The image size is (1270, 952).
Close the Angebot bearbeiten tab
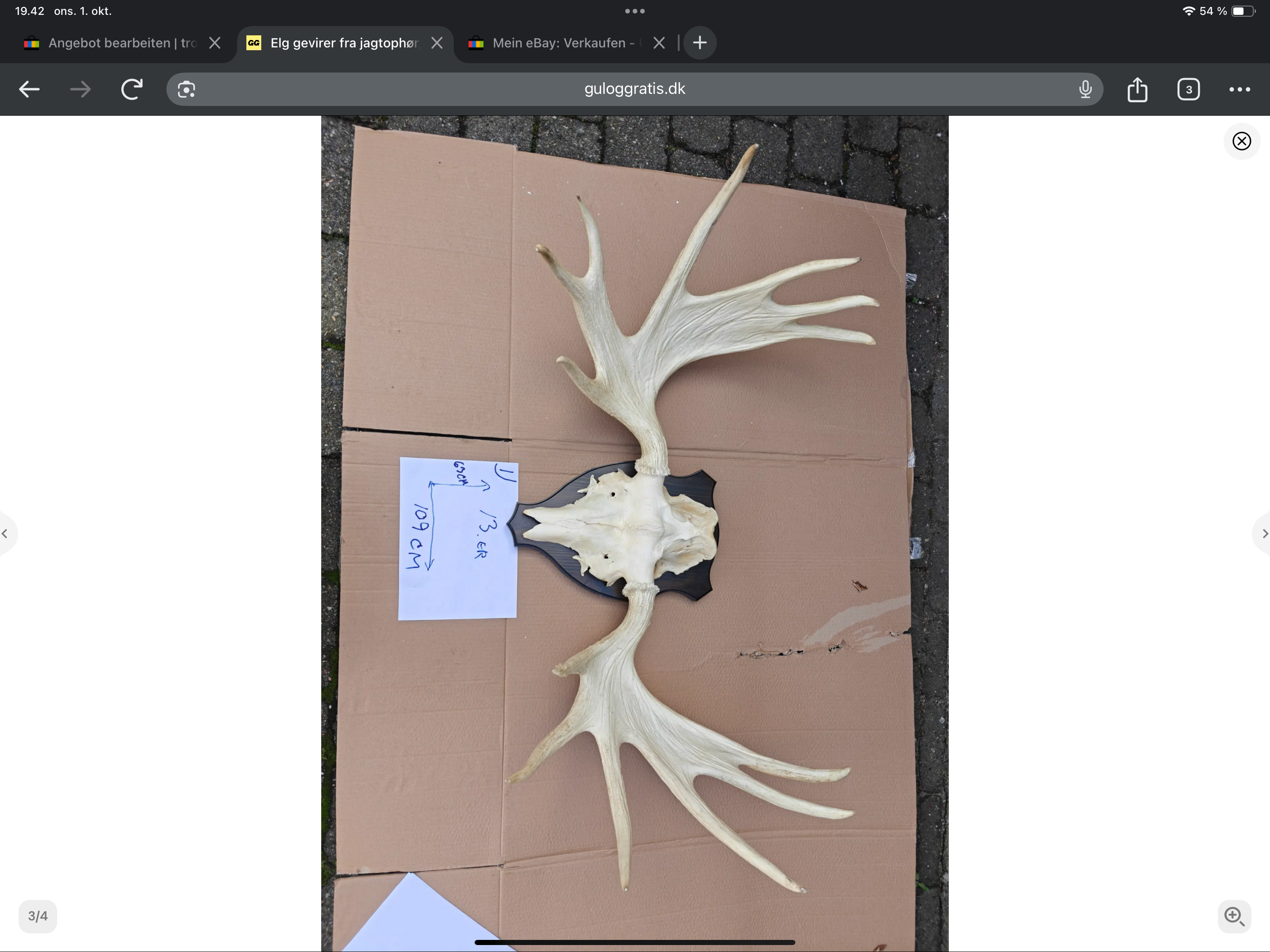point(215,43)
